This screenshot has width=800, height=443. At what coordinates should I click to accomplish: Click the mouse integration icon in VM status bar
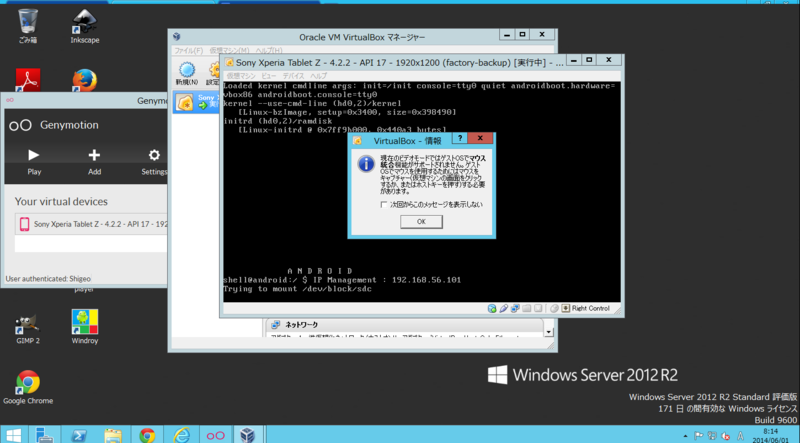pos(554,308)
